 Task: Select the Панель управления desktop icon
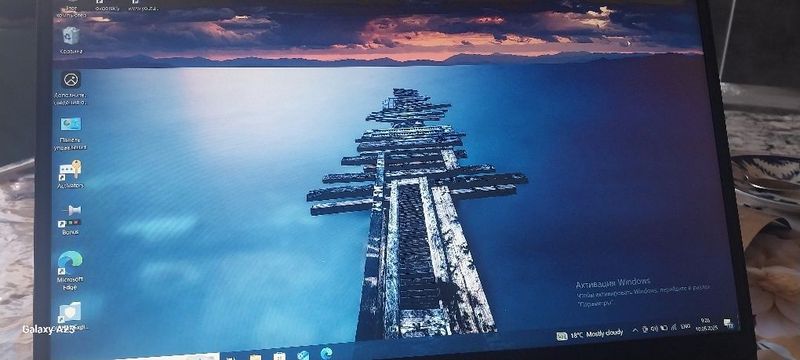[x=70, y=134]
